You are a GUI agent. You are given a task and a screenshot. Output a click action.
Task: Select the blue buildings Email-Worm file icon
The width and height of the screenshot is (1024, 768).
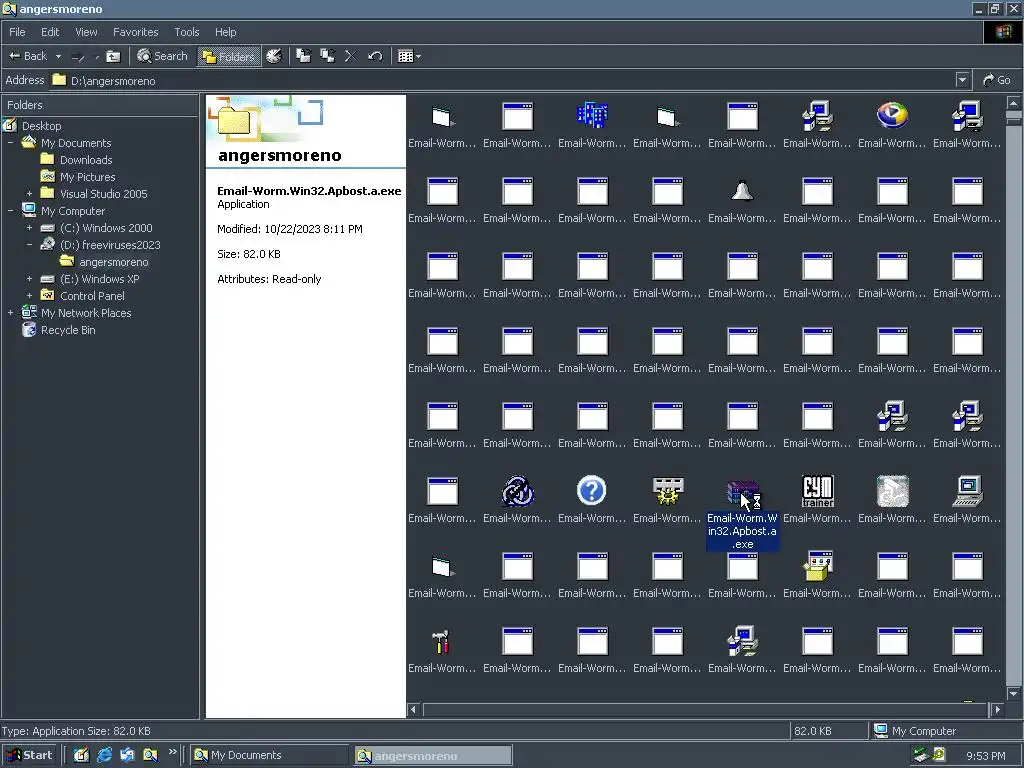pos(592,116)
